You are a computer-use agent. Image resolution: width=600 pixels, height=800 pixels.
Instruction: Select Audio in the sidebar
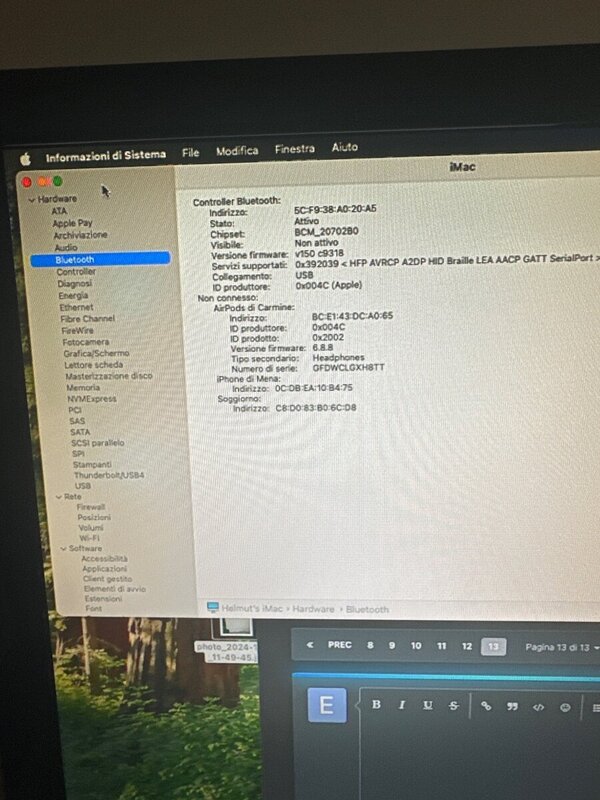(65, 247)
